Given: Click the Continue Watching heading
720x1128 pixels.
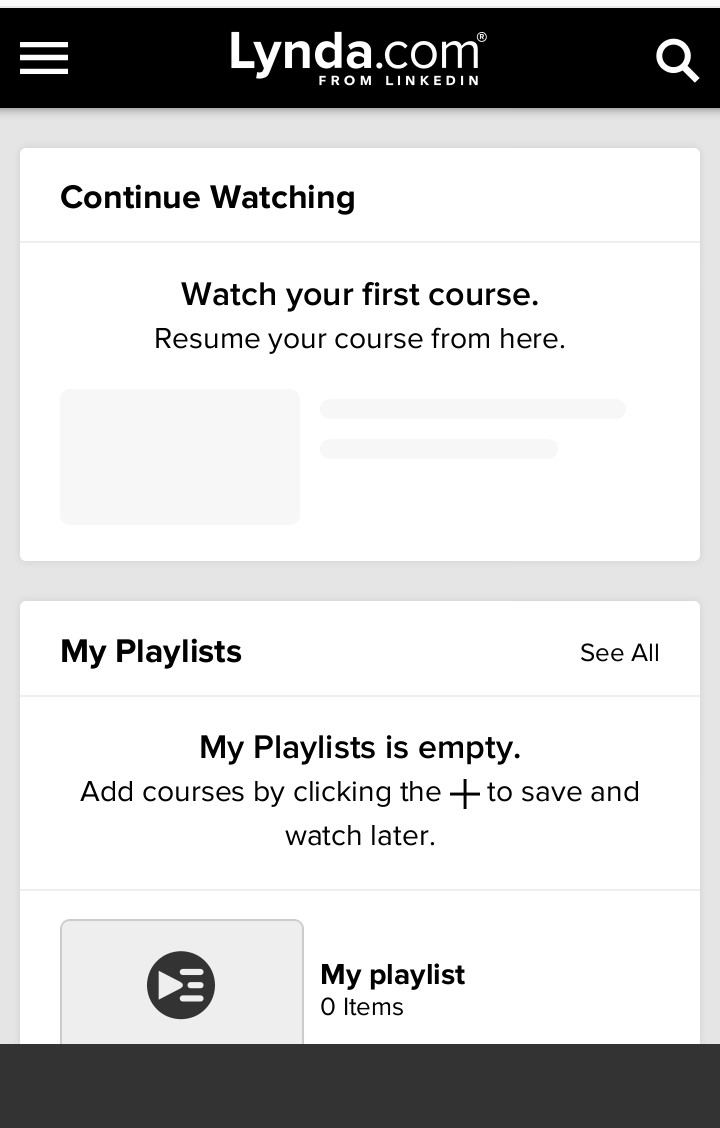Looking at the screenshot, I should point(207,197).
